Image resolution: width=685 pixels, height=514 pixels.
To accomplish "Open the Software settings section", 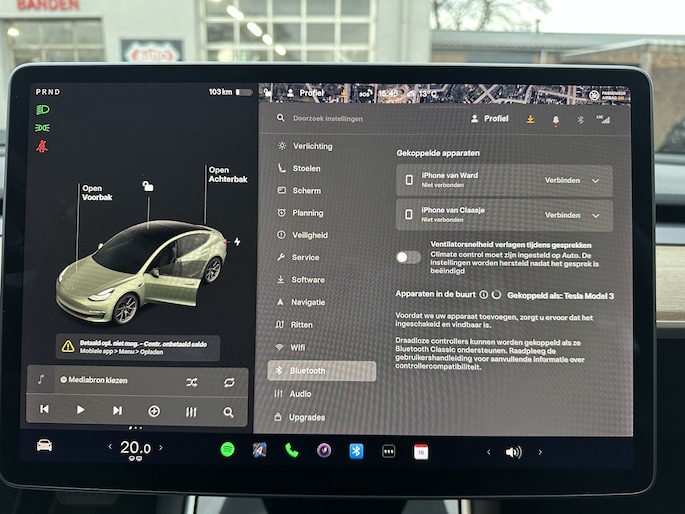I will [x=307, y=280].
